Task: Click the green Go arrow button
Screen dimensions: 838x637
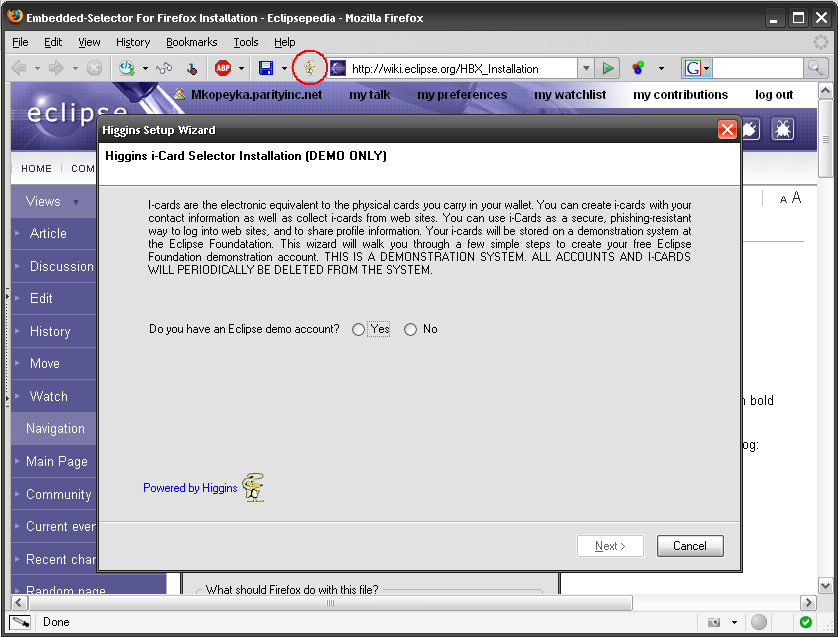Action: [x=608, y=68]
